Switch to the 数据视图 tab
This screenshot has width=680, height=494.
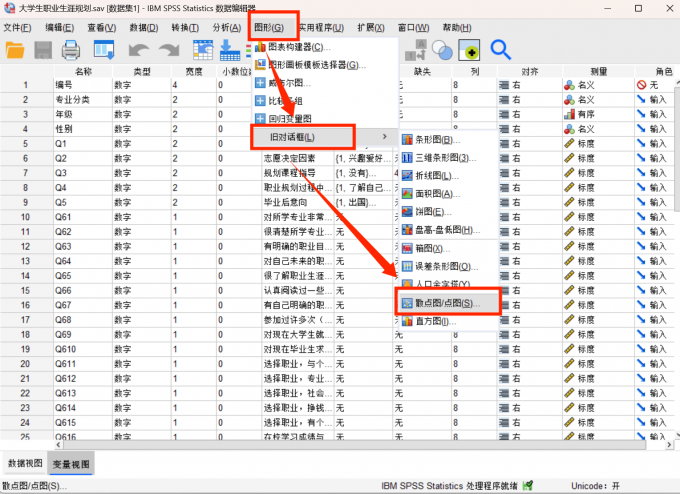(25, 463)
